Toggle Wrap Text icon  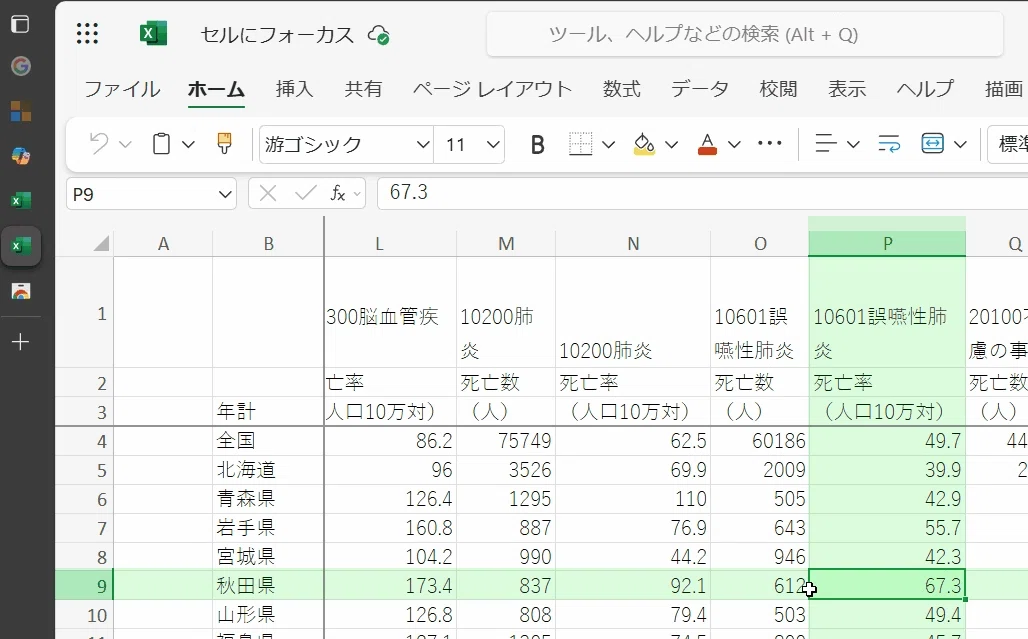pyautogui.click(x=889, y=144)
